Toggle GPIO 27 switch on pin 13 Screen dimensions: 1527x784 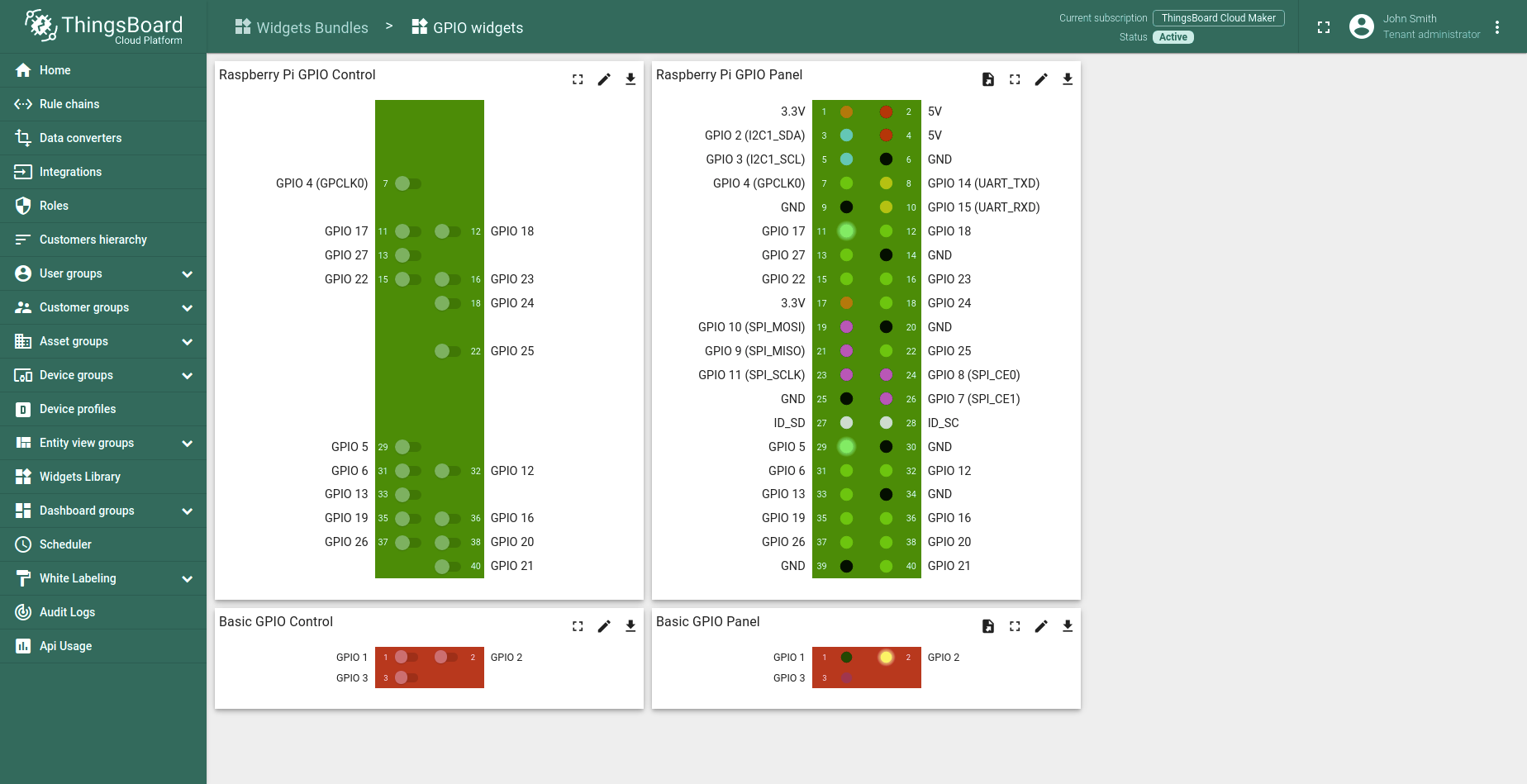point(407,255)
